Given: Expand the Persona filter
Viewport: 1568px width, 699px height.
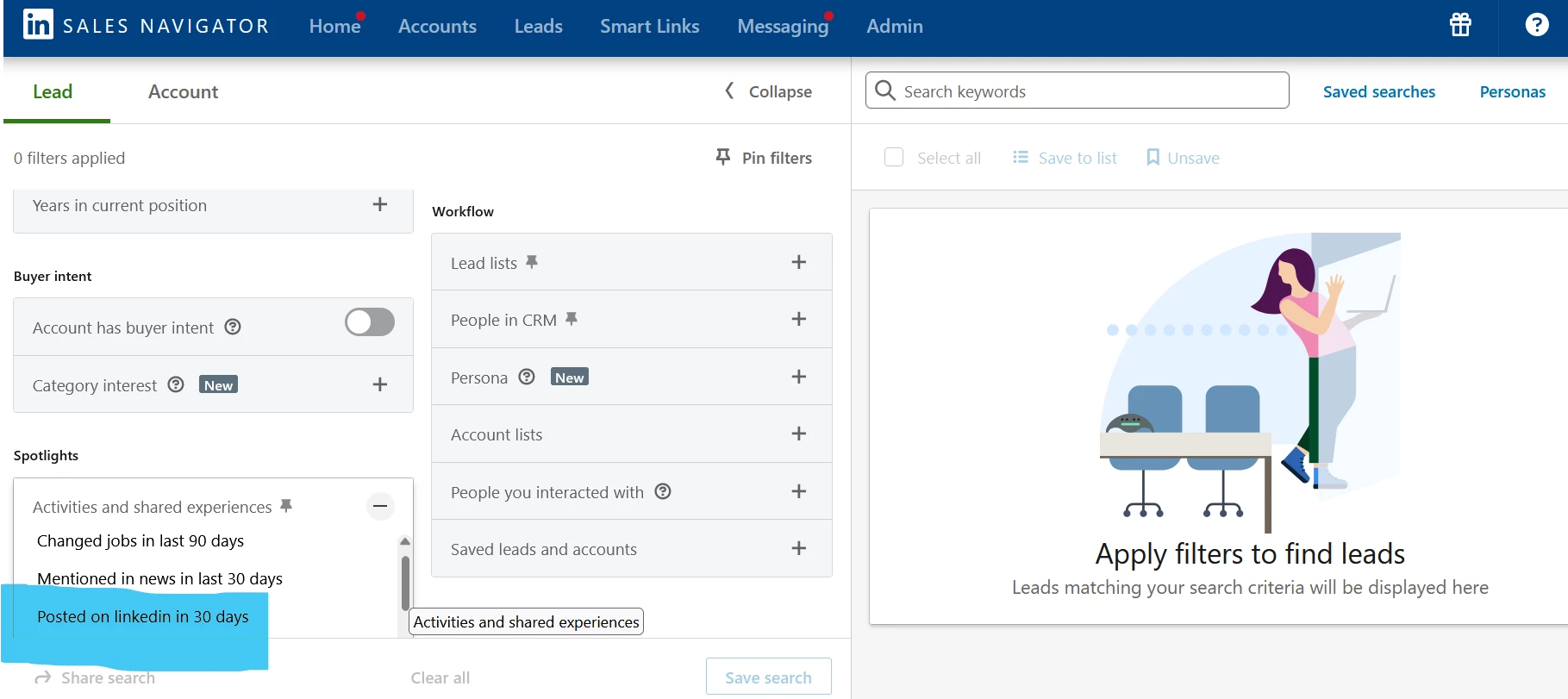Looking at the screenshot, I should [799, 377].
